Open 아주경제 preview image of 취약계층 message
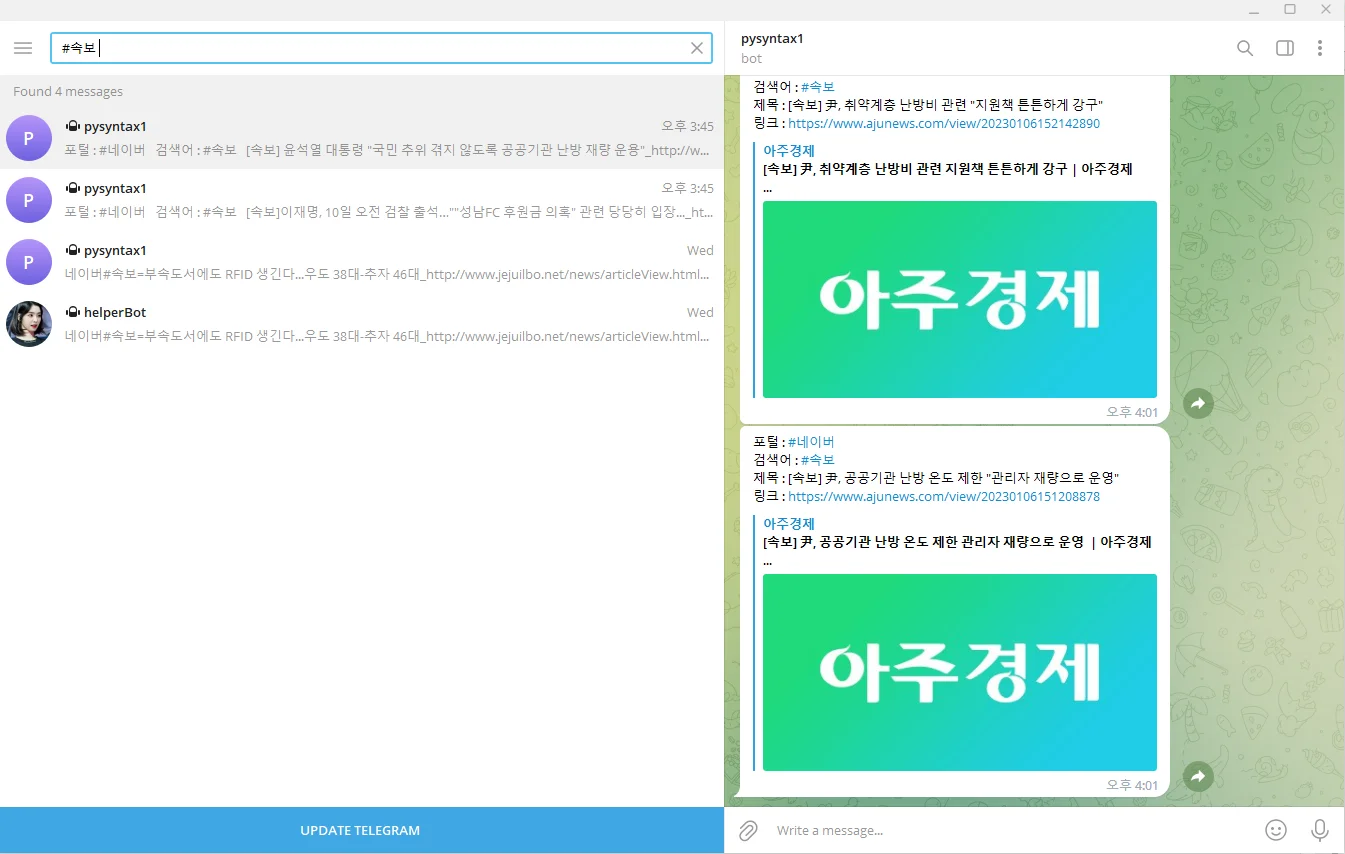This screenshot has width=1345, height=854. pos(960,299)
